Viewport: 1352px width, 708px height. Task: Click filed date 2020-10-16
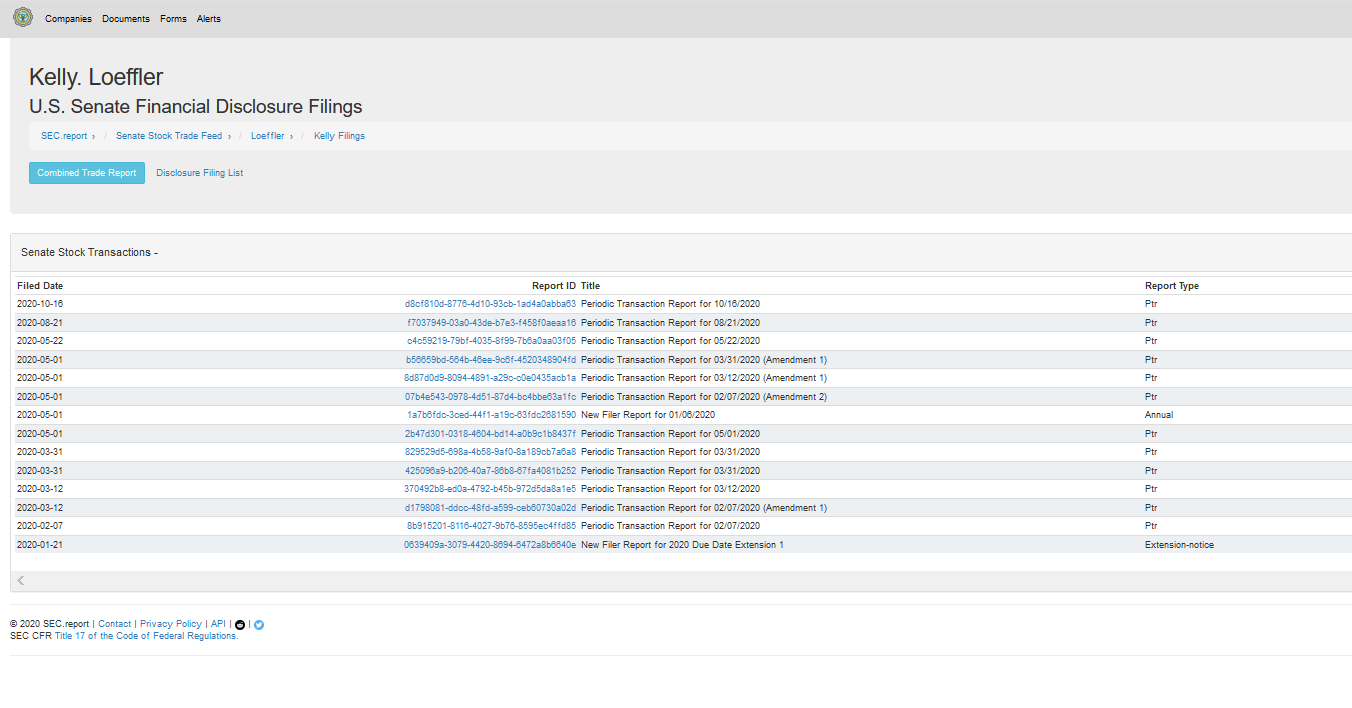(40, 304)
